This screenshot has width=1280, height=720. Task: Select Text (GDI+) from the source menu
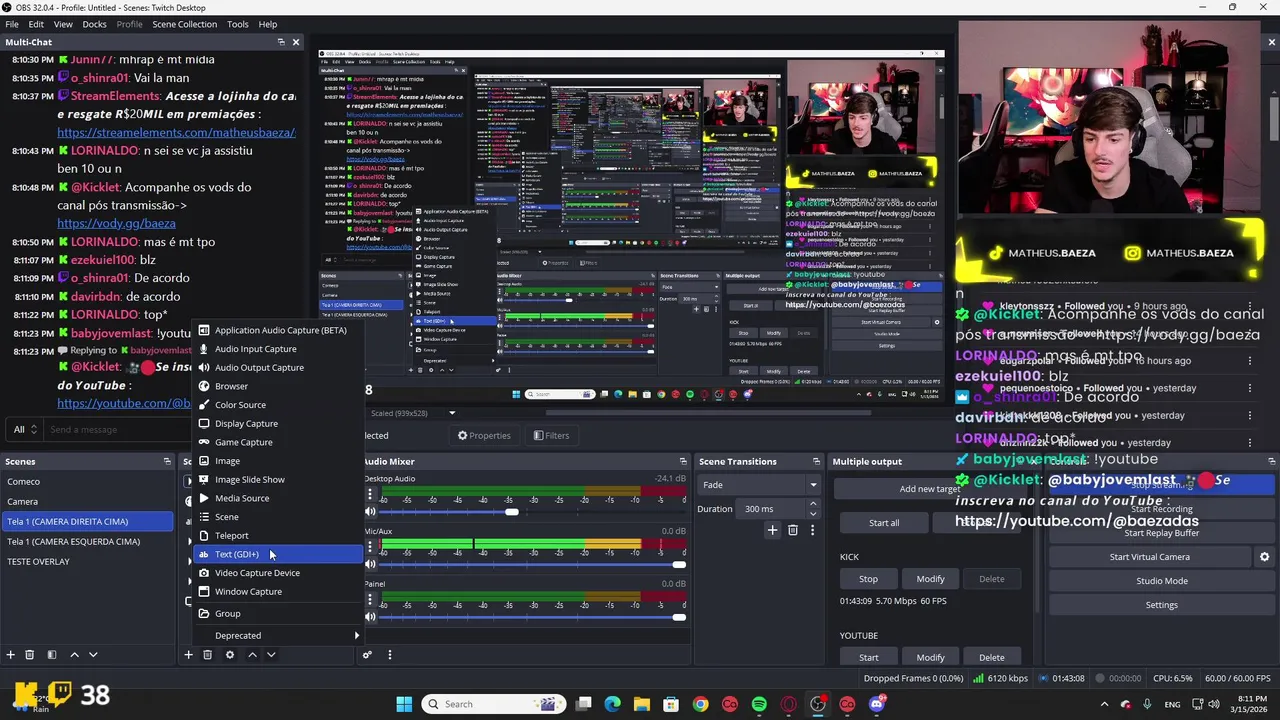pyautogui.click(x=278, y=554)
